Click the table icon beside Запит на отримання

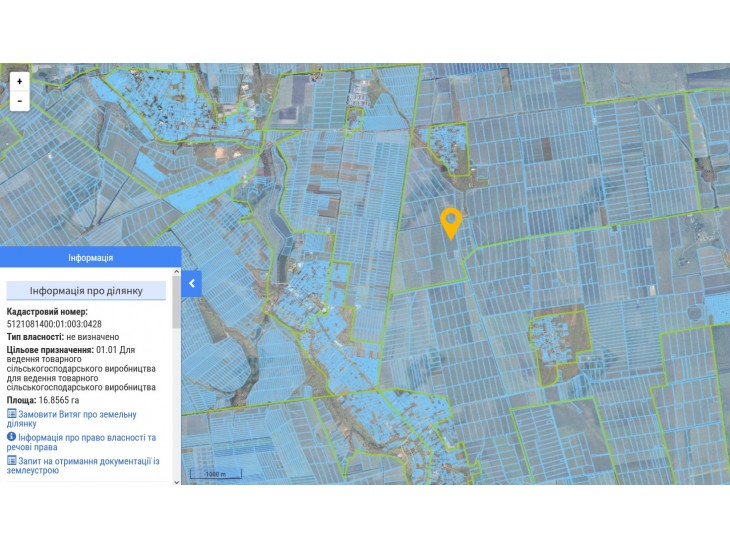pyautogui.click(x=12, y=460)
